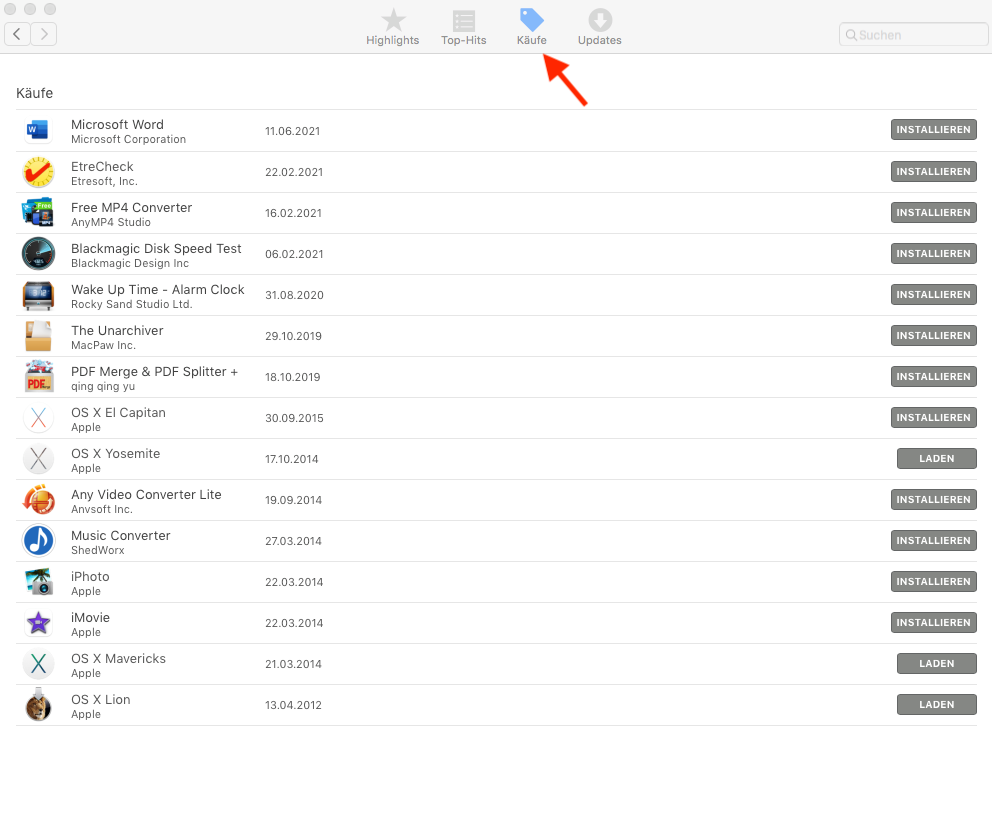This screenshot has height=827, width=992.
Task: Install Music Converter
Action: 933,540
